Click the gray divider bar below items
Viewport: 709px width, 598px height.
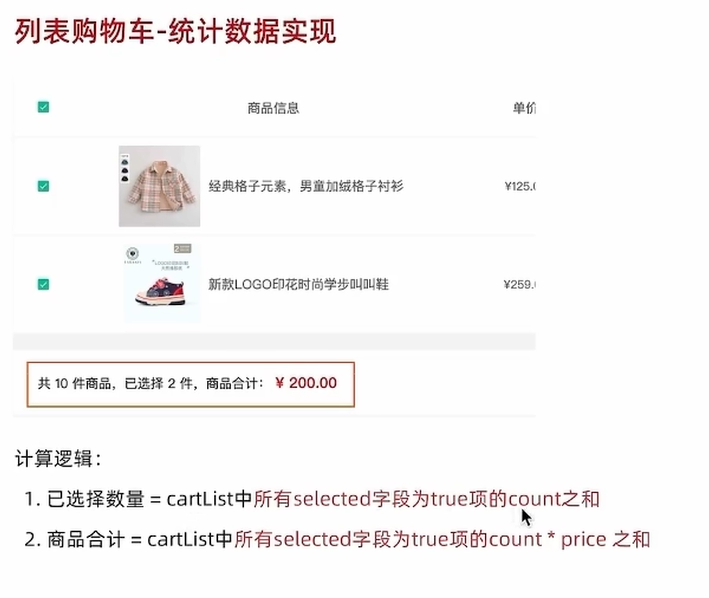(x=274, y=341)
